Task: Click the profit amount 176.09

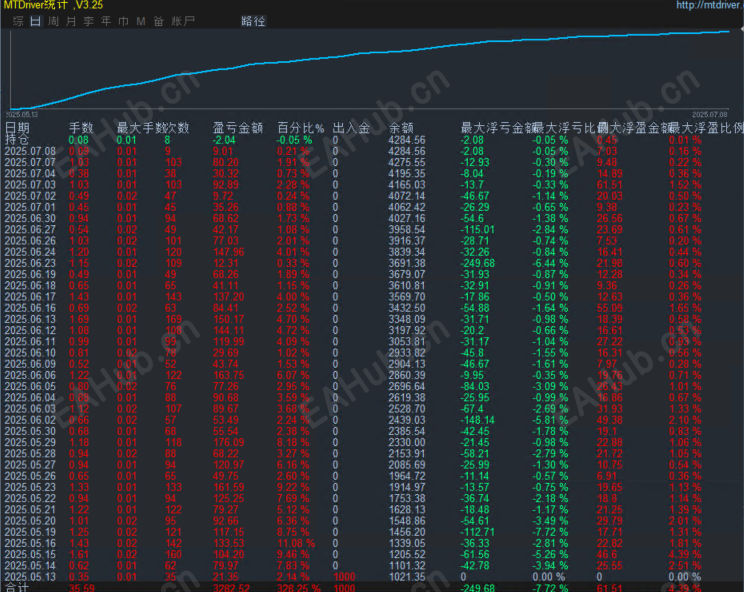Action: click(229, 442)
